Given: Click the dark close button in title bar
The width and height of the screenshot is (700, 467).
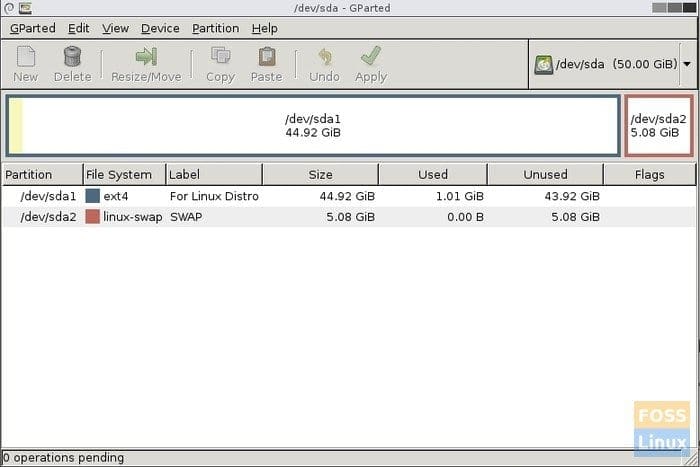Looking at the screenshot, I should click(x=689, y=8).
